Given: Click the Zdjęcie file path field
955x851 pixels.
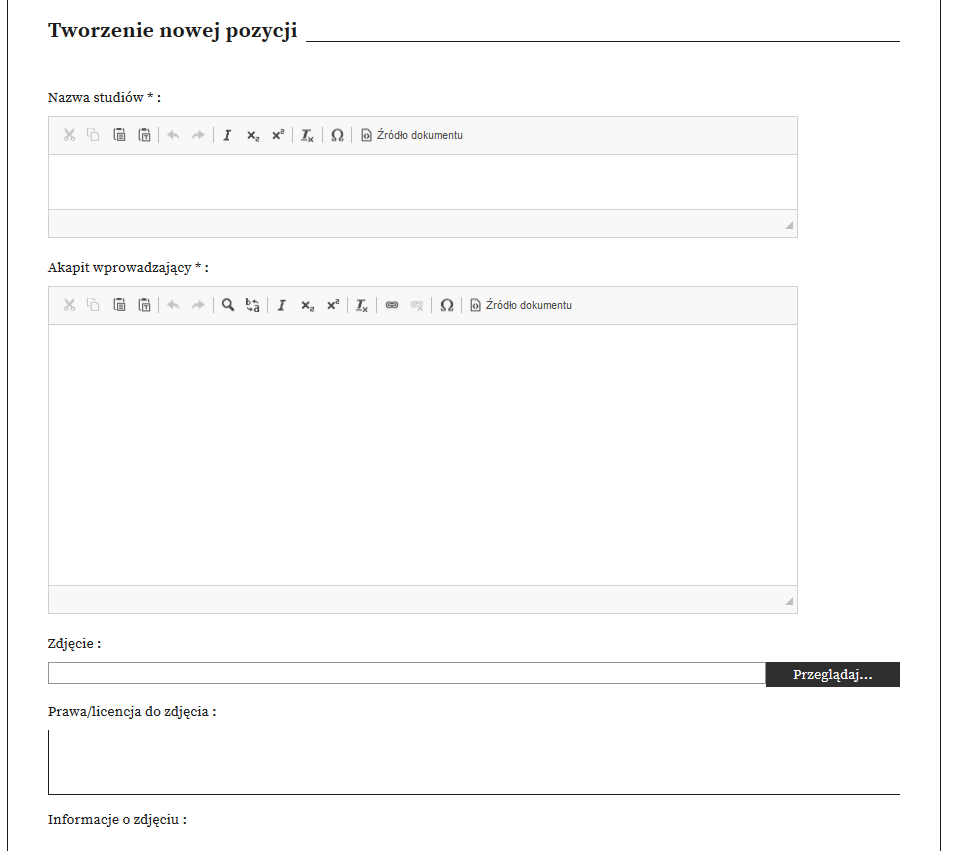Looking at the screenshot, I should coord(406,673).
